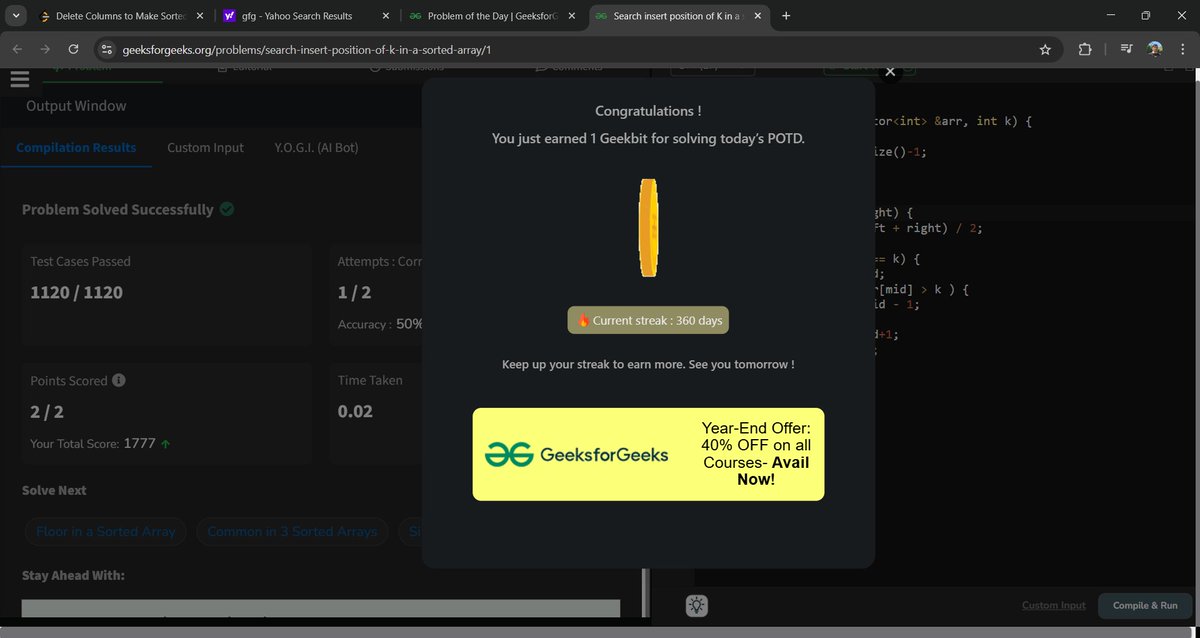
Task: Open Floor in a Sorted Array problem
Action: (106, 531)
